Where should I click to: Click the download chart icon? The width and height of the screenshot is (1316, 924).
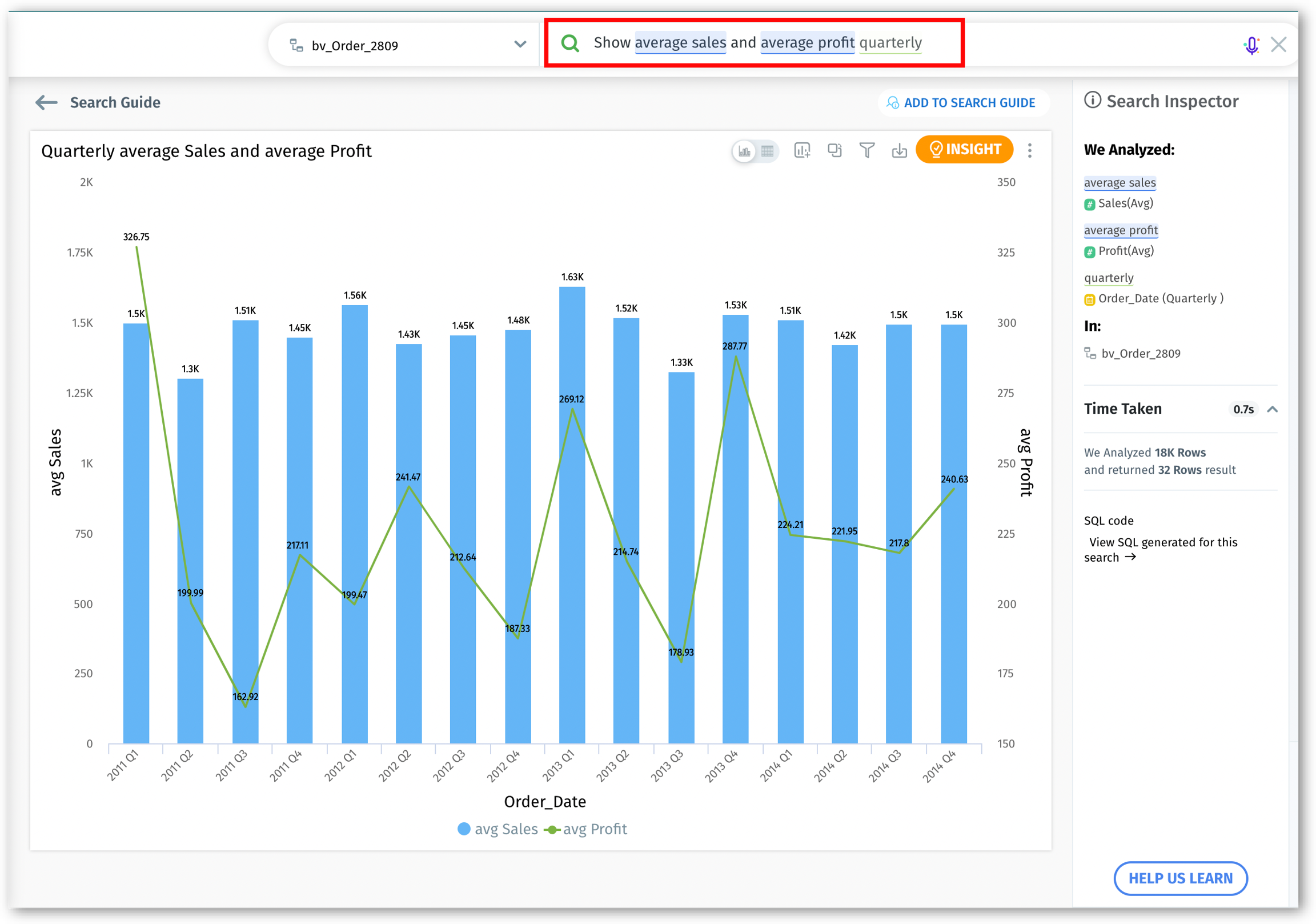click(898, 150)
